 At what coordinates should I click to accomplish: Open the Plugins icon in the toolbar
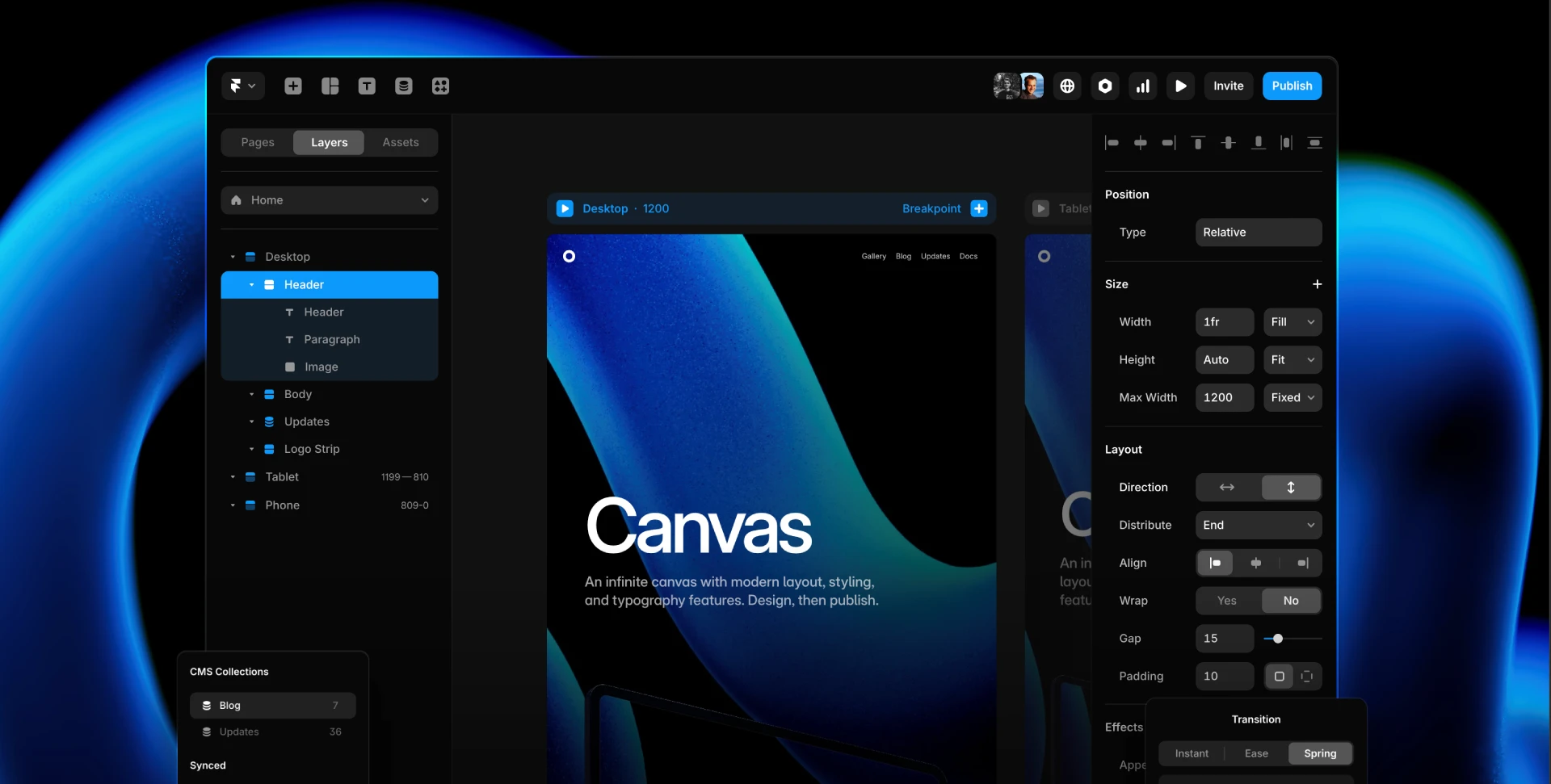pyautogui.click(x=440, y=86)
